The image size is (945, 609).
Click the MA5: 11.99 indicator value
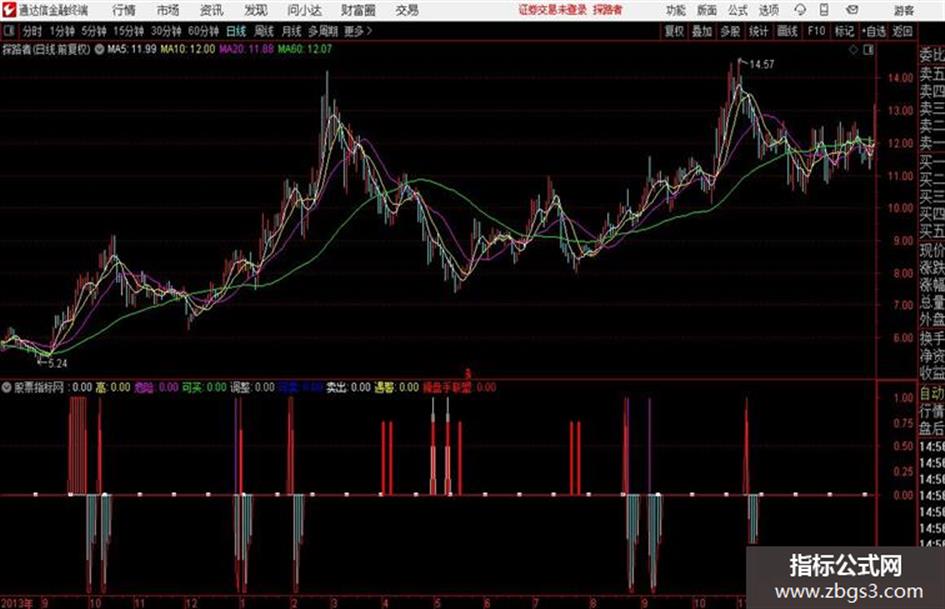pos(132,49)
